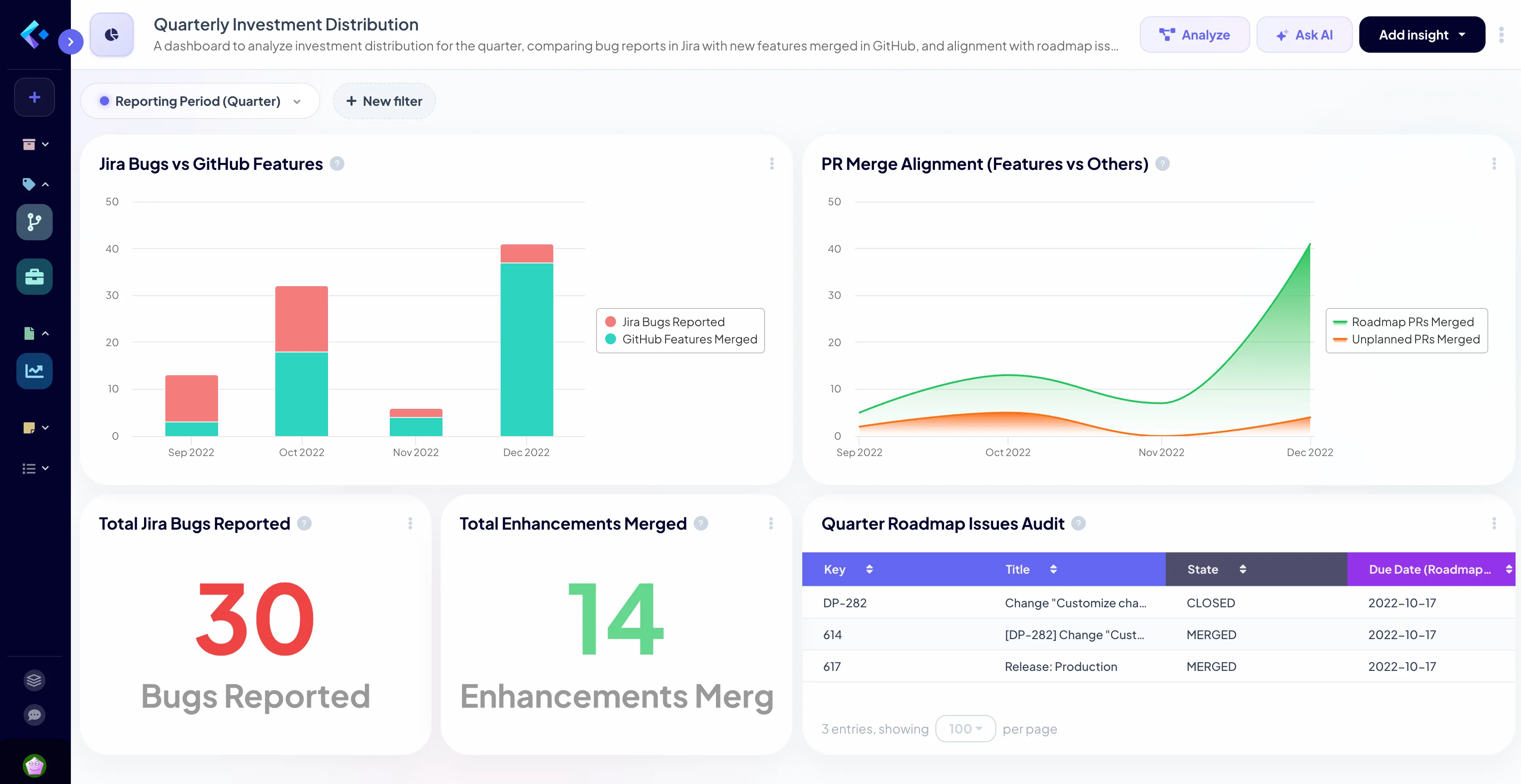Viewport: 1521px width, 784px height.
Task: Expand the sidebar with arrow button
Action: 71,41
